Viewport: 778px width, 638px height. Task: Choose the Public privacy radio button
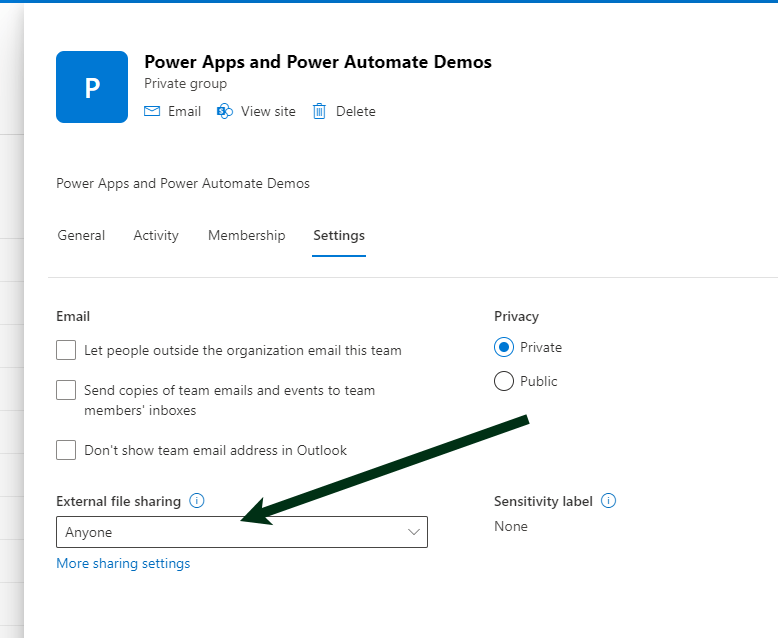[x=504, y=381]
